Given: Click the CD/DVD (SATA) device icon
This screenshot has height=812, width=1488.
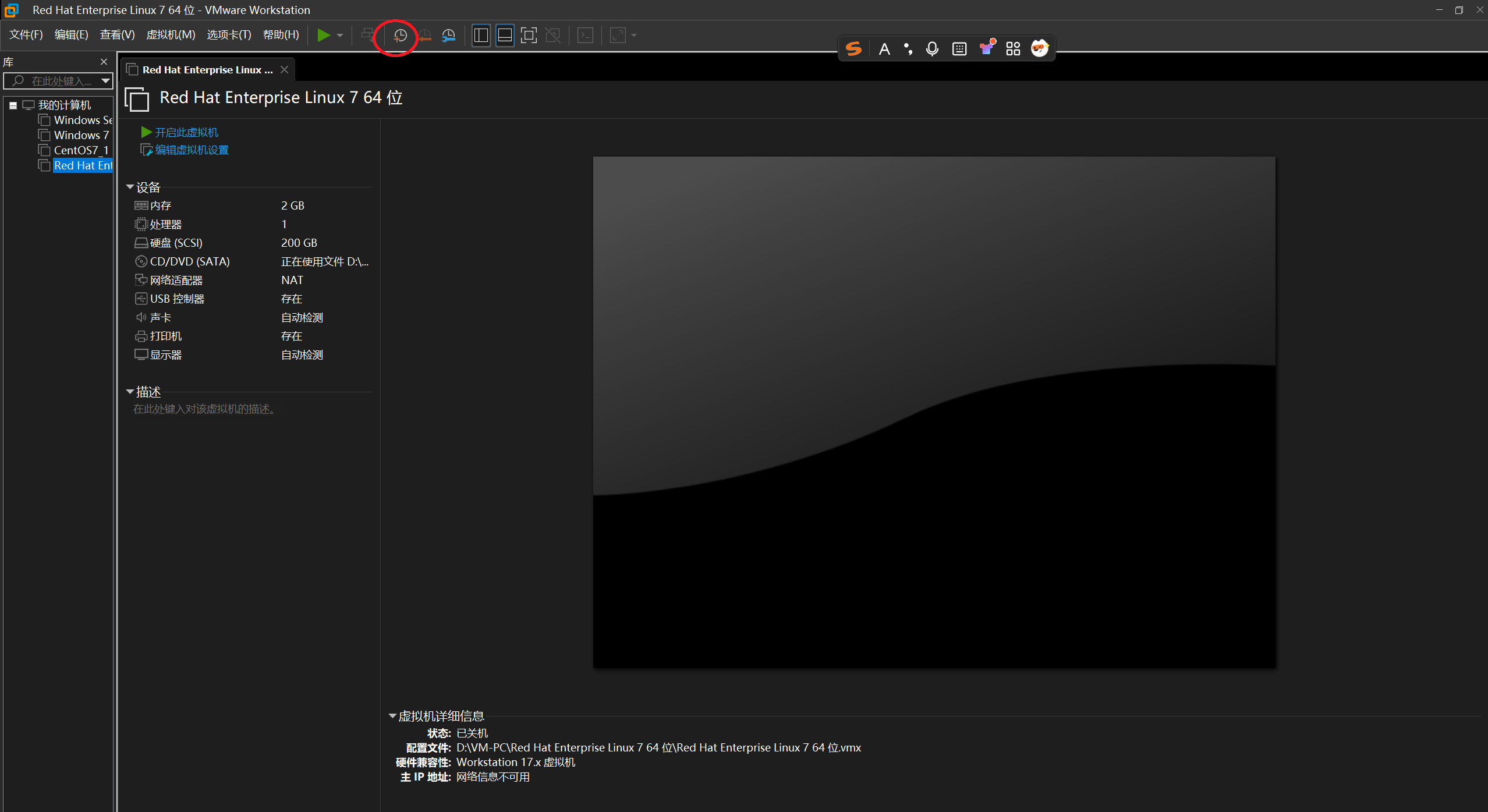Looking at the screenshot, I should pos(141,261).
